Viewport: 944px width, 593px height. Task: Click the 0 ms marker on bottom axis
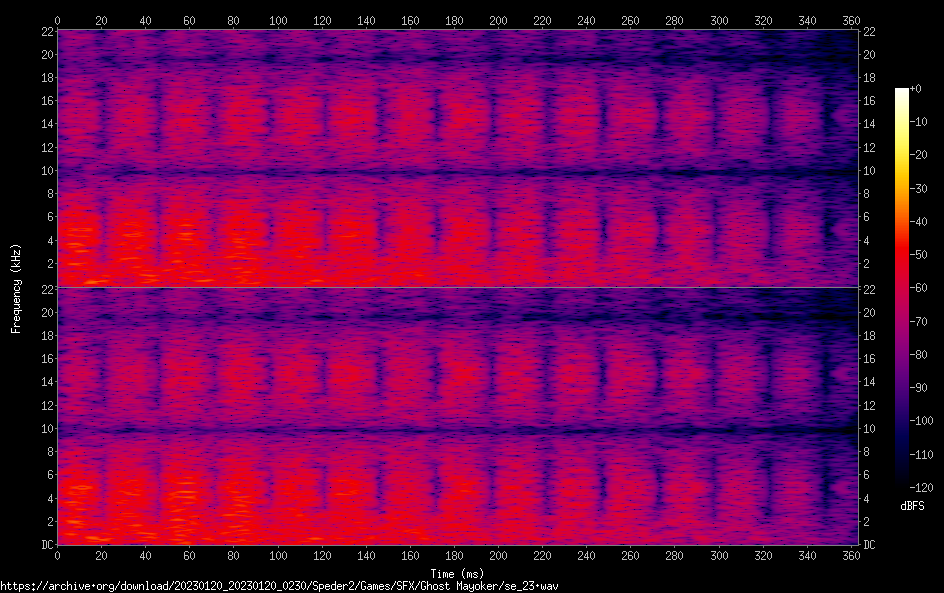click(58, 556)
